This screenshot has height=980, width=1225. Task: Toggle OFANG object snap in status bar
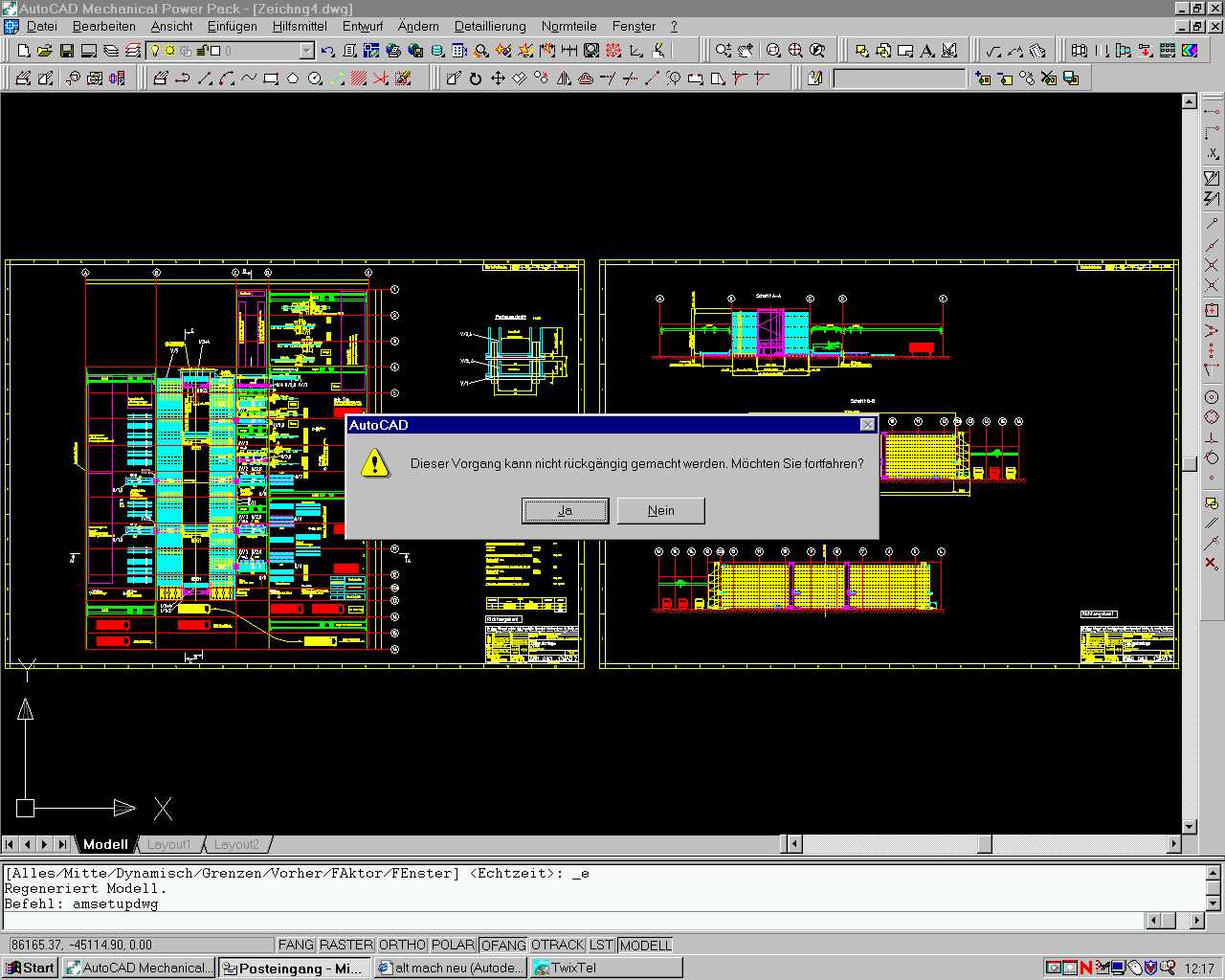coord(503,945)
